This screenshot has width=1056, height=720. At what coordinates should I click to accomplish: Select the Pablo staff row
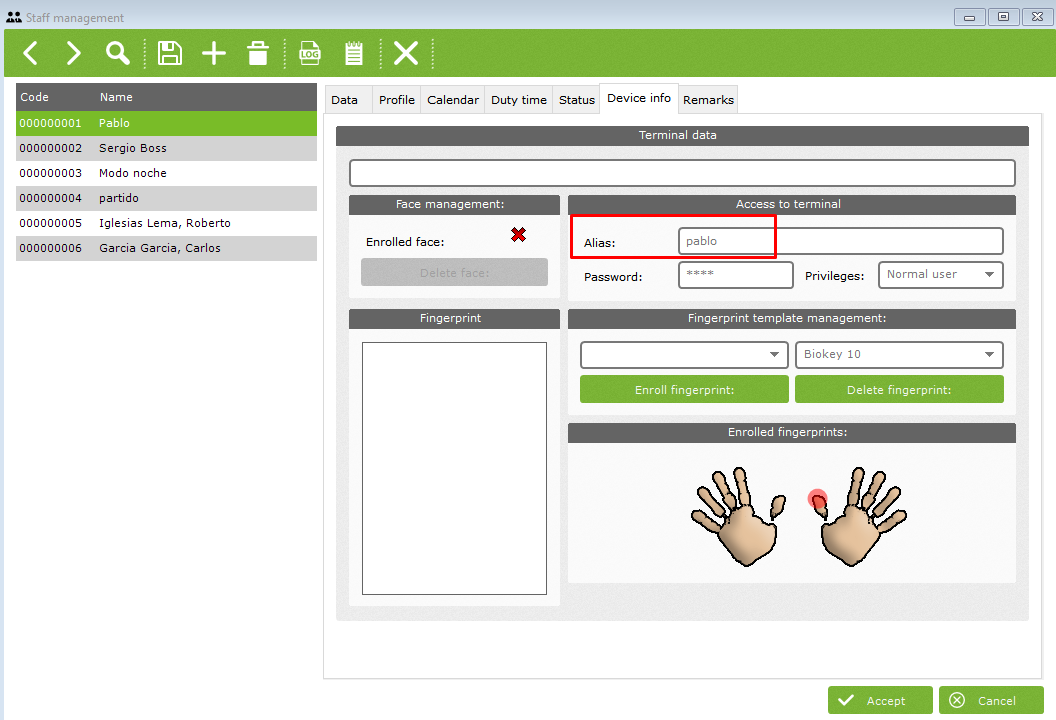(166, 123)
